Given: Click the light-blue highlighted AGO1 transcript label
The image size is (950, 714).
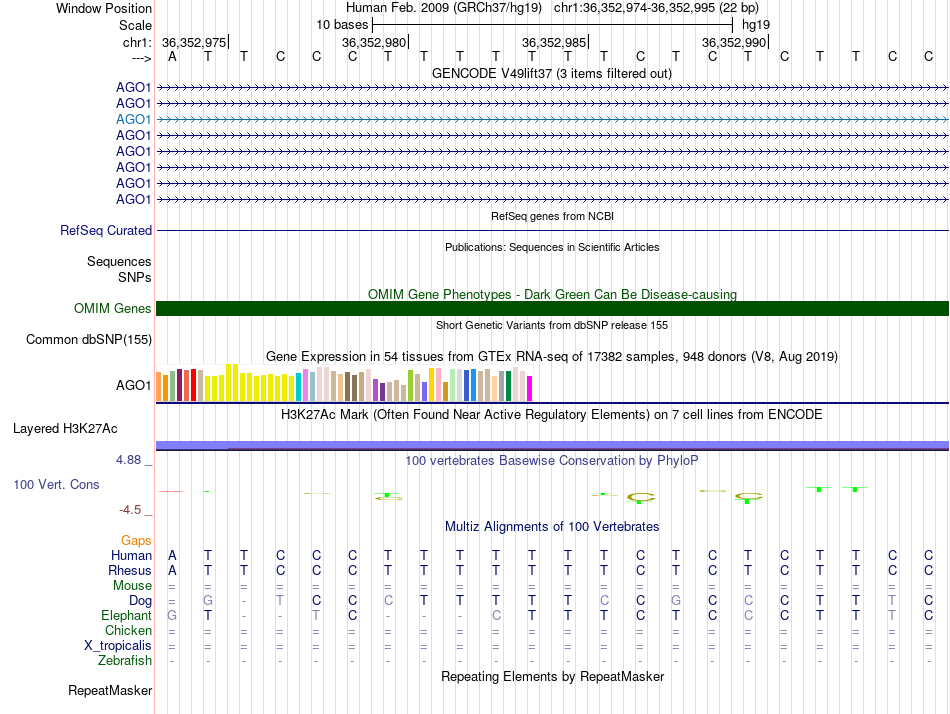Looking at the screenshot, I should pos(133,119).
